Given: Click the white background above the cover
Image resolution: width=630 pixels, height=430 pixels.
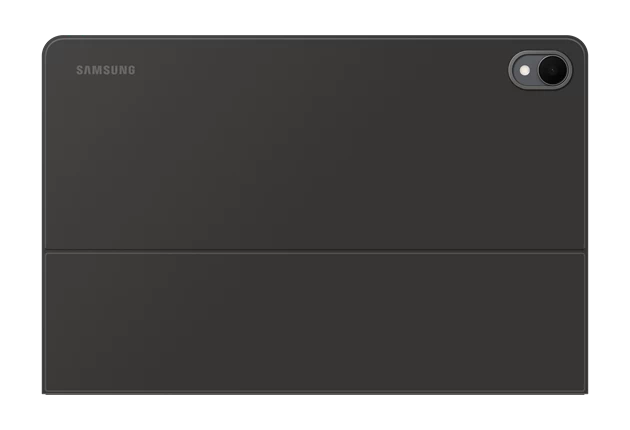Looking at the screenshot, I should [315, 17].
